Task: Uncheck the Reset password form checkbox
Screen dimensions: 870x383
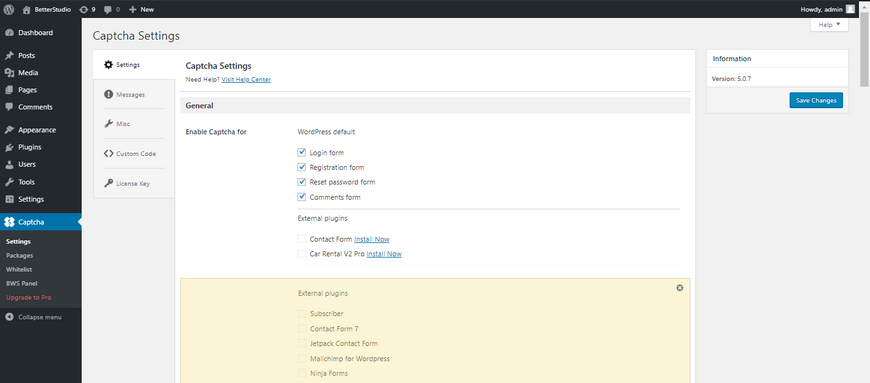Action: tap(302, 182)
